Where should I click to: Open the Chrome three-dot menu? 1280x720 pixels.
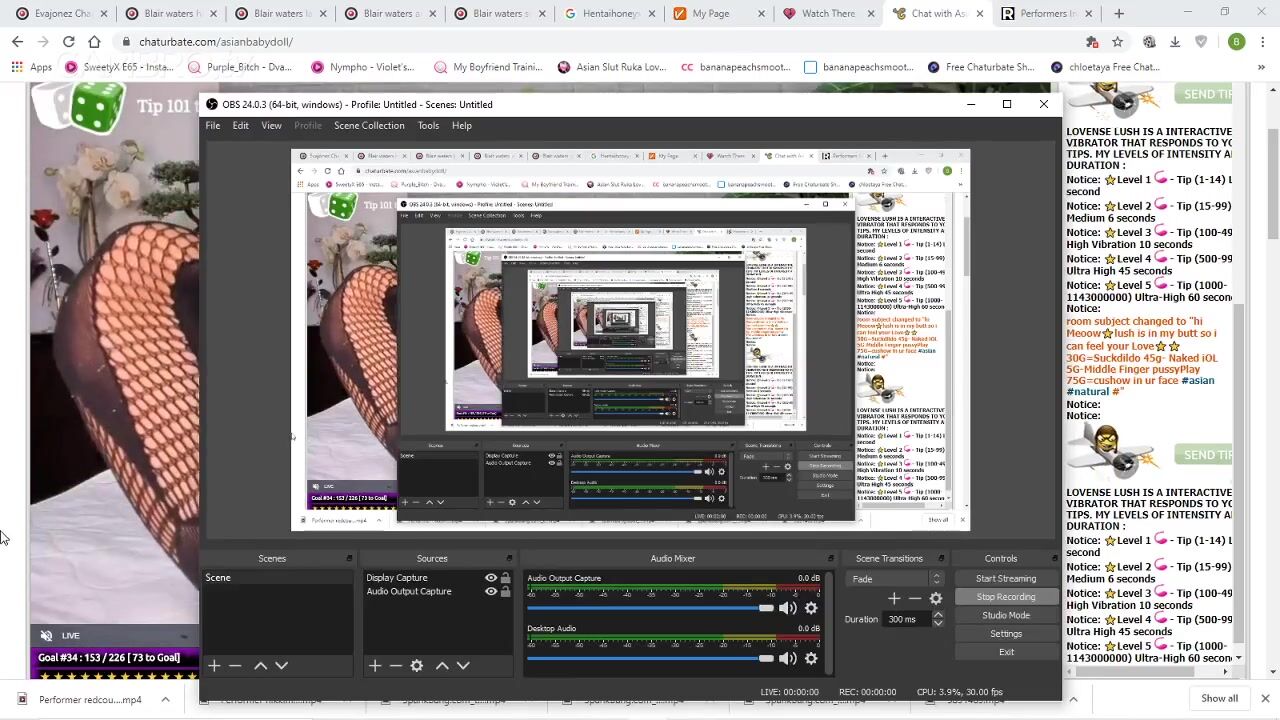coord(1263,41)
